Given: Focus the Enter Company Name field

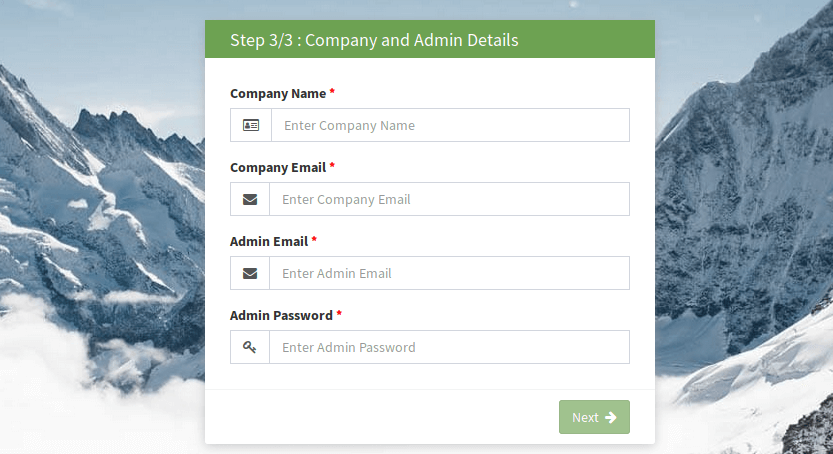Looking at the screenshot, I should (x=450, y=125).
